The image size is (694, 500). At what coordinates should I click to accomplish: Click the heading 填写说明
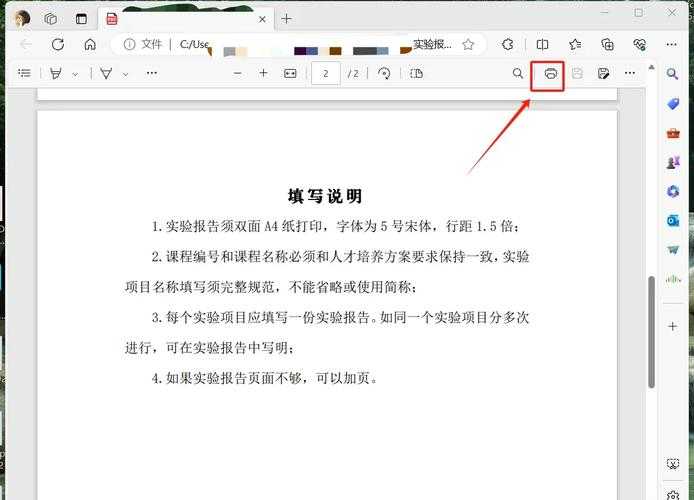point(325,196)
